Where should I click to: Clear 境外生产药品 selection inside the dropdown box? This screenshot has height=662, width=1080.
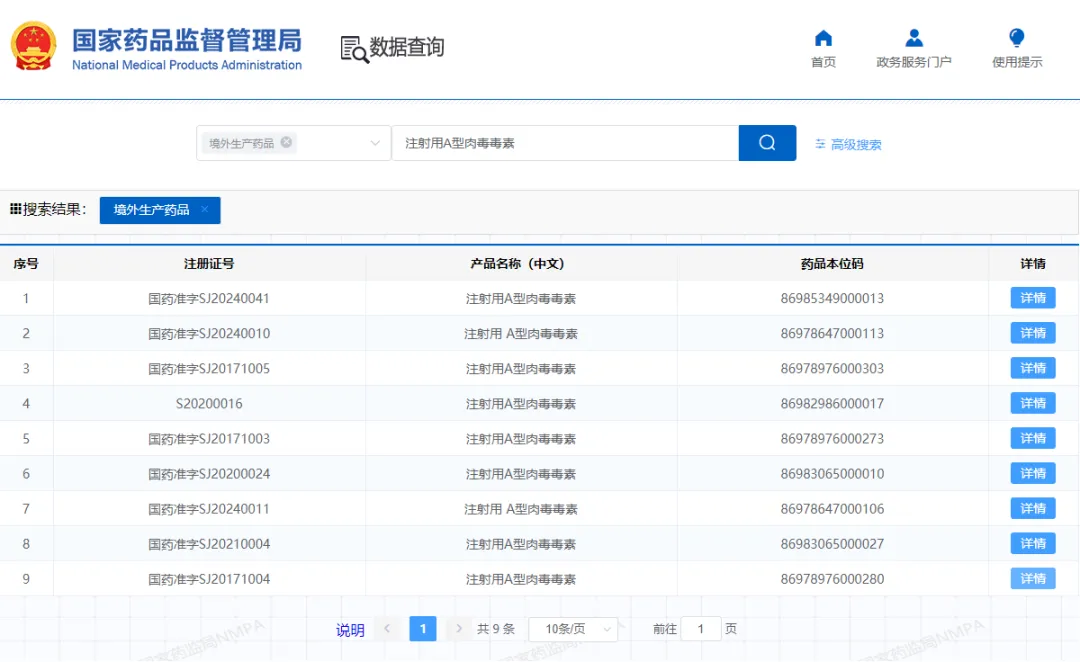[x=286, y=143]
